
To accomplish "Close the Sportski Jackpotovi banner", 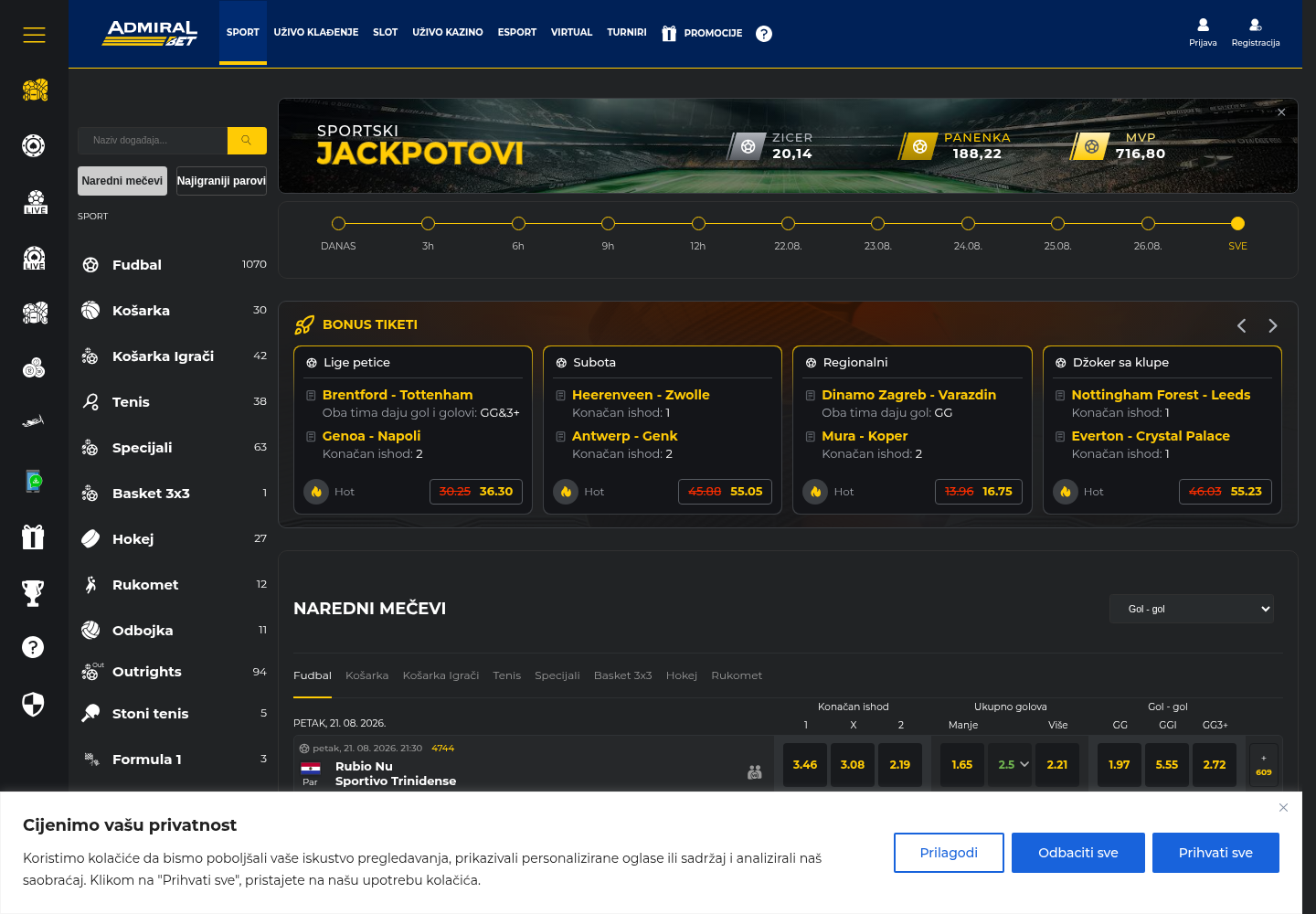I will (x=1281, y=112).
